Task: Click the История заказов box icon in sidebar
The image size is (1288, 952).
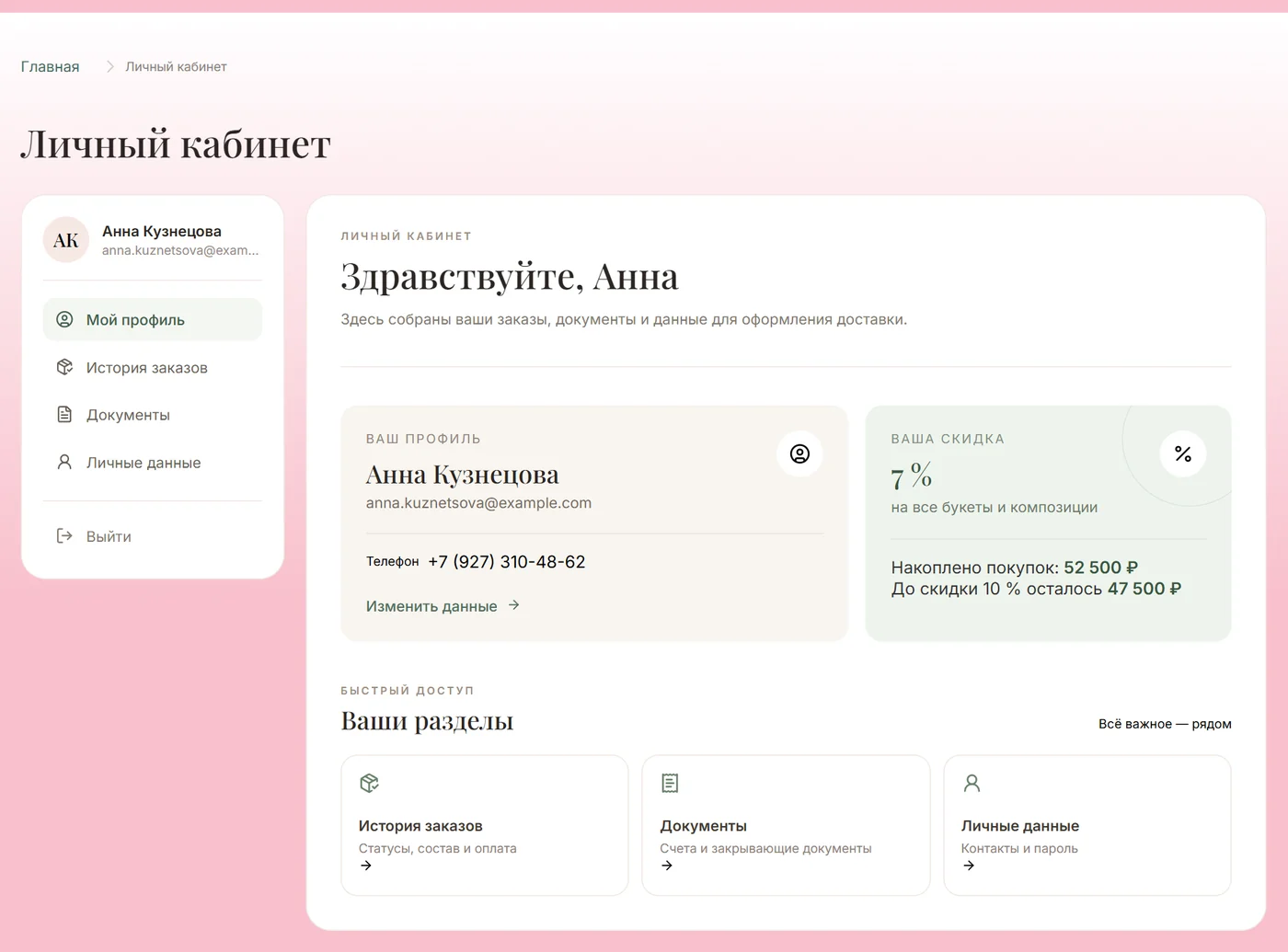Action: click(64, 367)
